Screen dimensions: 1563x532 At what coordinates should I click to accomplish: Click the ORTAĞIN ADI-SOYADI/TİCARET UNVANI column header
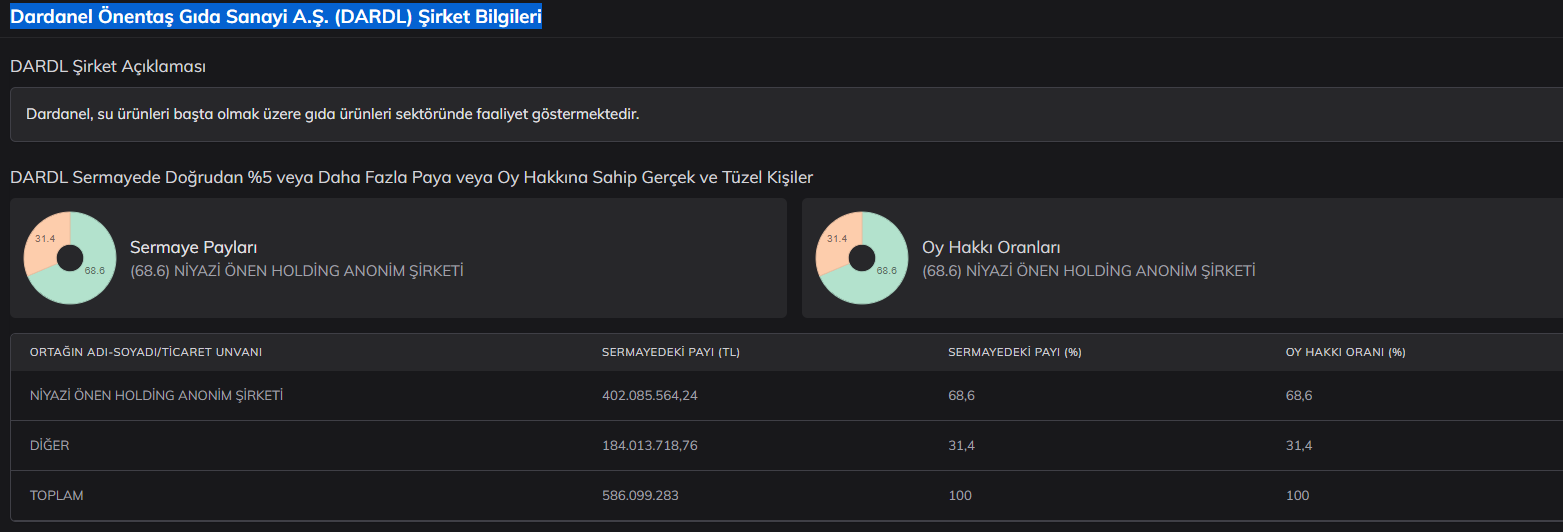(146, 353)
